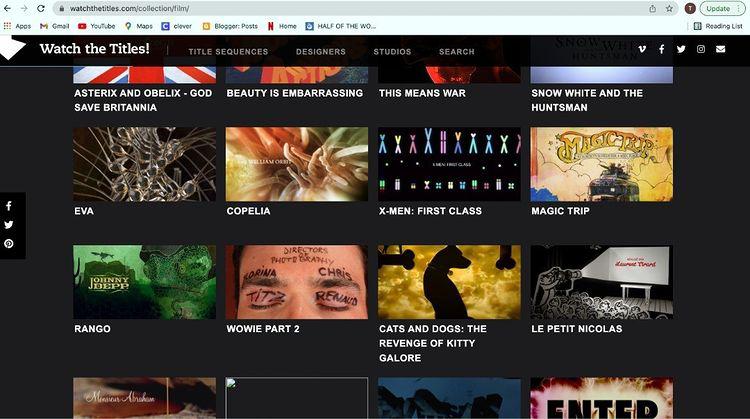This screenshot has height=419, width=750.
Task: Share on Facebook from the side bar
Action: pos(9,206)
